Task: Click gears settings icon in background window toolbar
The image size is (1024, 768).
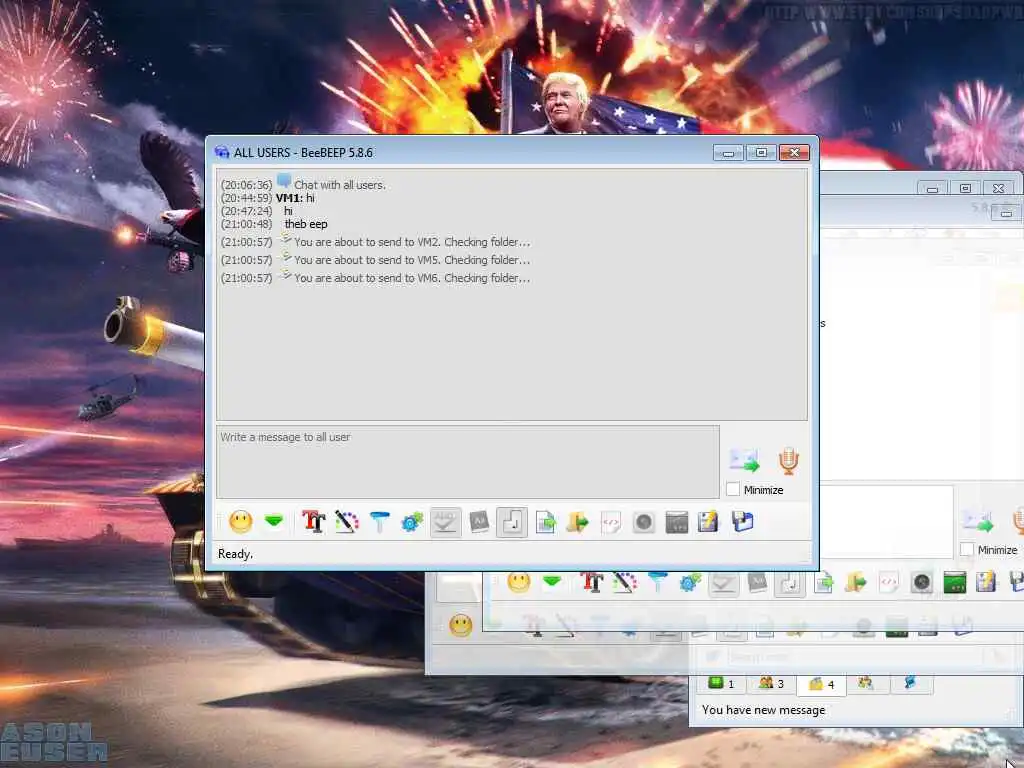Action: 690,582
